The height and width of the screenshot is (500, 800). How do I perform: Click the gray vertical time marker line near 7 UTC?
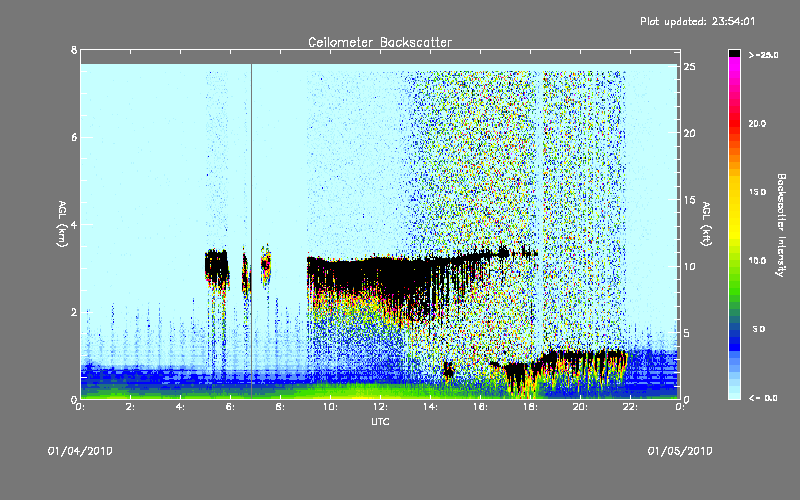pyautogui.click(x=252, y=230)
